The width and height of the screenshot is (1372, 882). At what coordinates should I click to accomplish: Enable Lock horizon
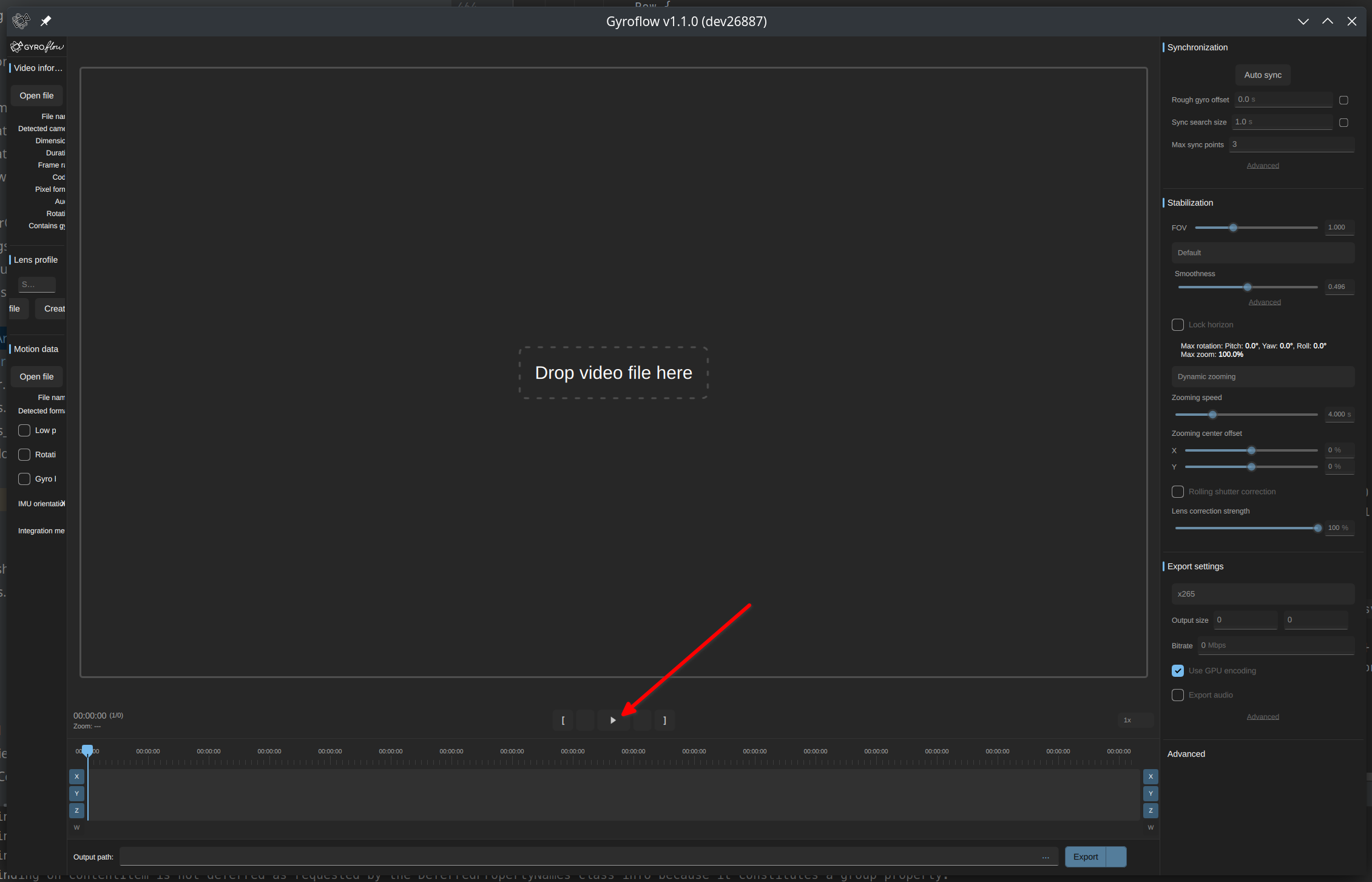click(x=1177, y=324)
